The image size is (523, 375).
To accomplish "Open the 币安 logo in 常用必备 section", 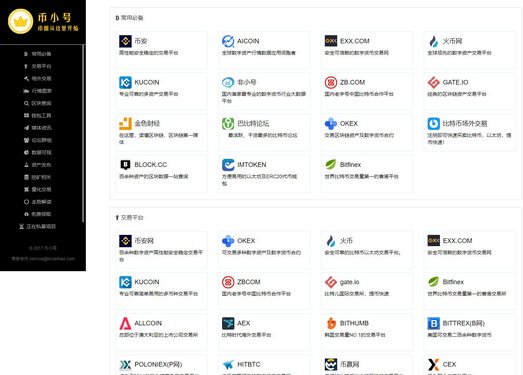I will (x=125, y=41).
